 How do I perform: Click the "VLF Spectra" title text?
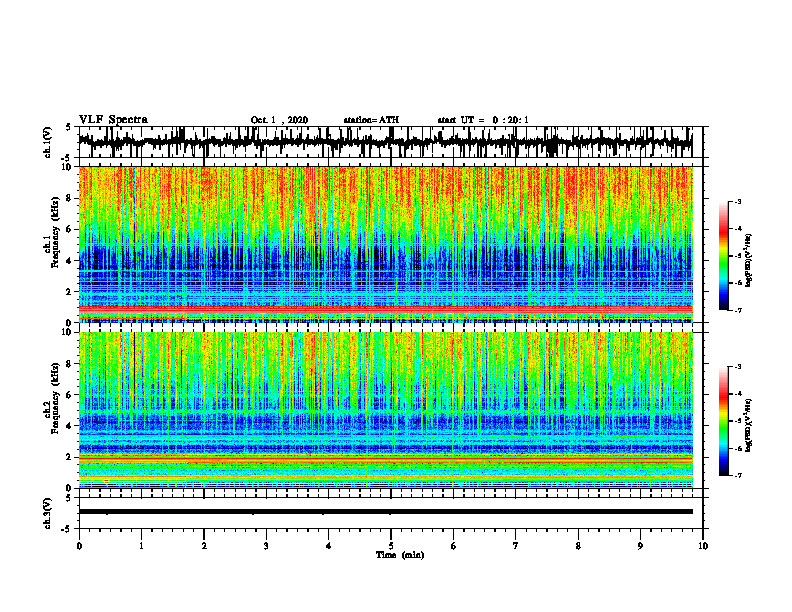coord(113,119)
